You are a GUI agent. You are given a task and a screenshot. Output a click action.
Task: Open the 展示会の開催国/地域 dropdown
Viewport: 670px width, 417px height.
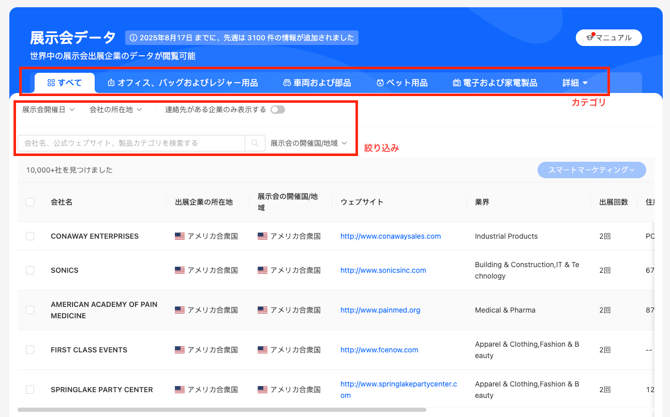pos(308,143)
